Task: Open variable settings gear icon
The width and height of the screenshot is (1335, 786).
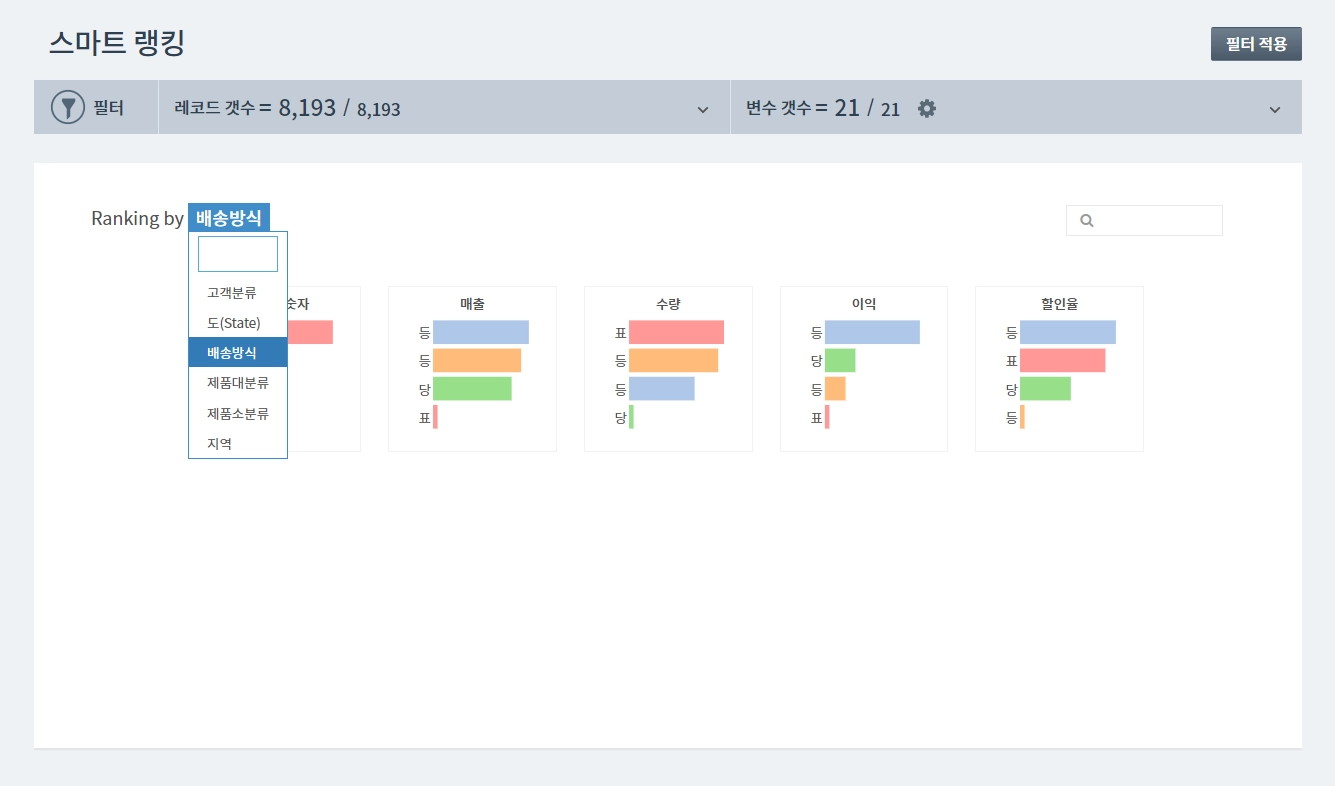Action: tap(927, 108)
